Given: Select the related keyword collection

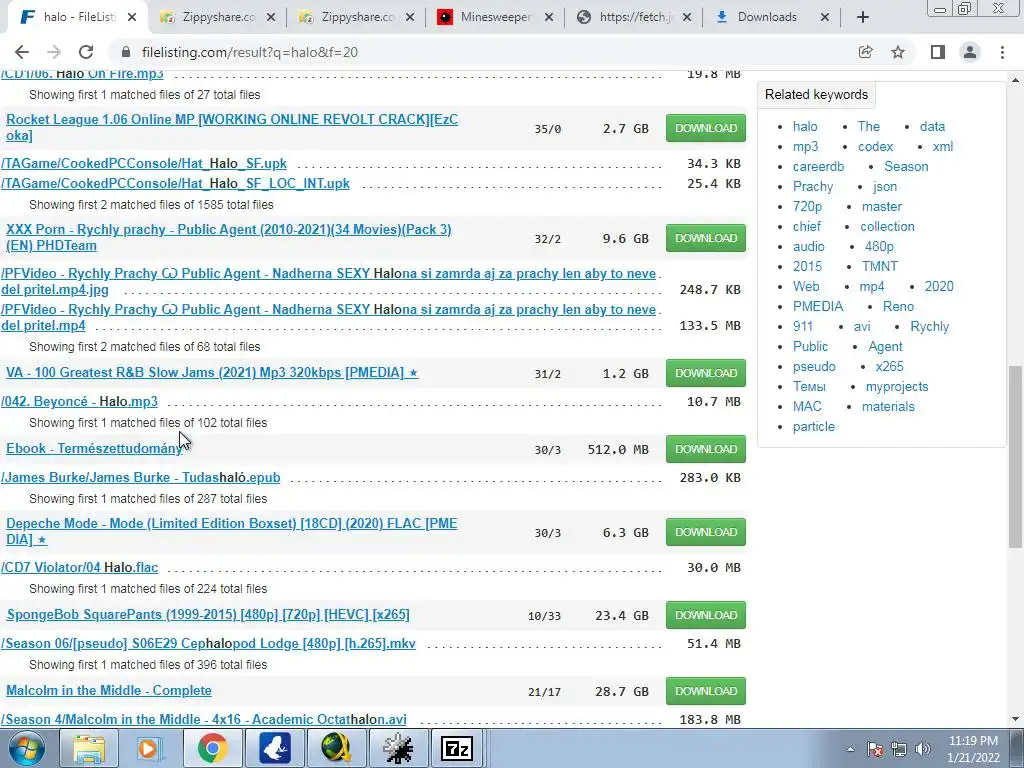Looking at the screenshot, I should click(x=887, y=227).
